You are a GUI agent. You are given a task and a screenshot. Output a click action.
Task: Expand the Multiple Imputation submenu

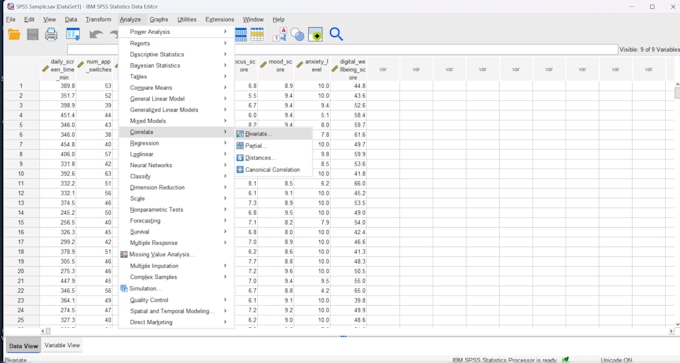176,266
